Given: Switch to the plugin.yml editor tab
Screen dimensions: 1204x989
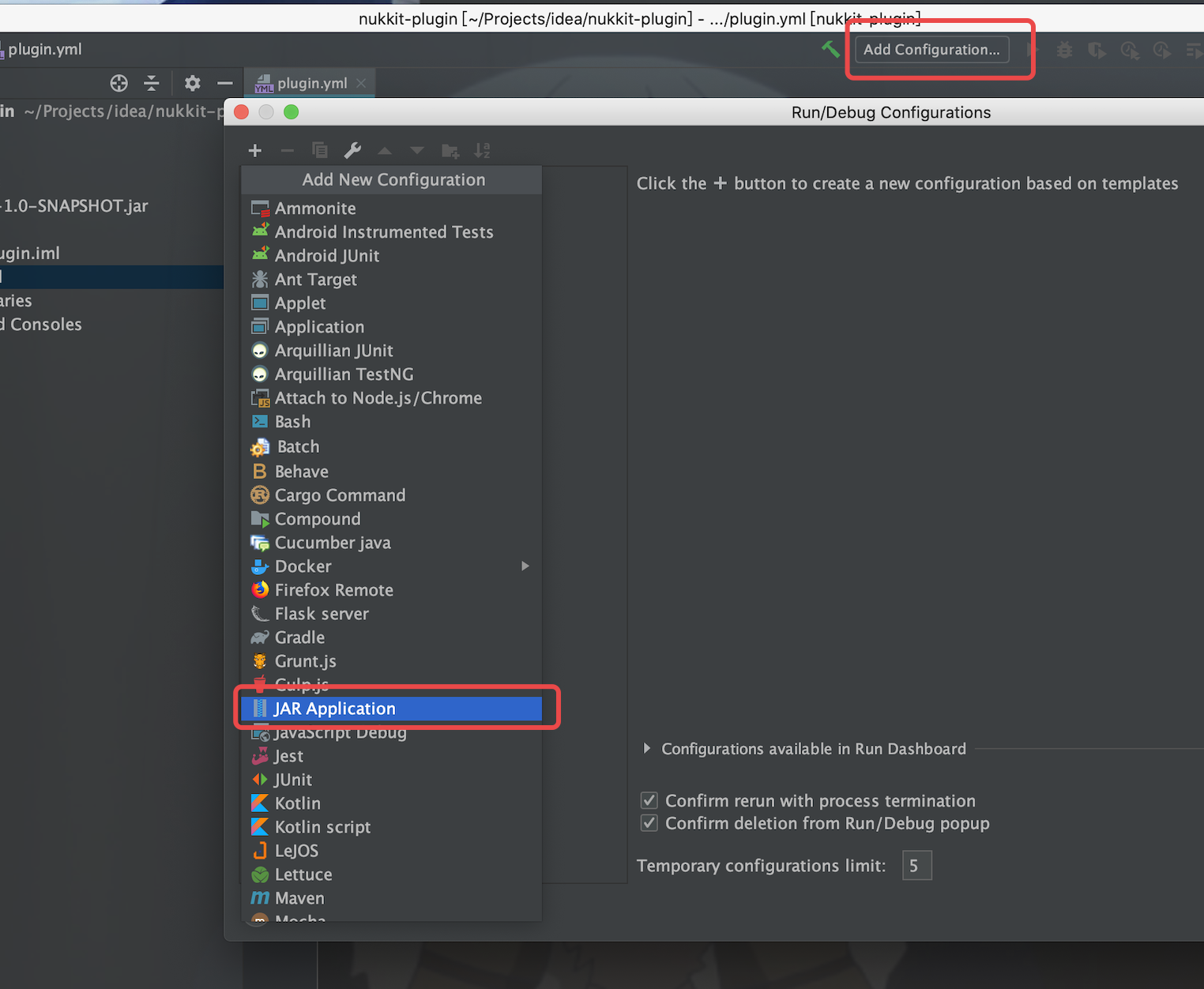Looking at the screenshot, I should click(311, 83).
